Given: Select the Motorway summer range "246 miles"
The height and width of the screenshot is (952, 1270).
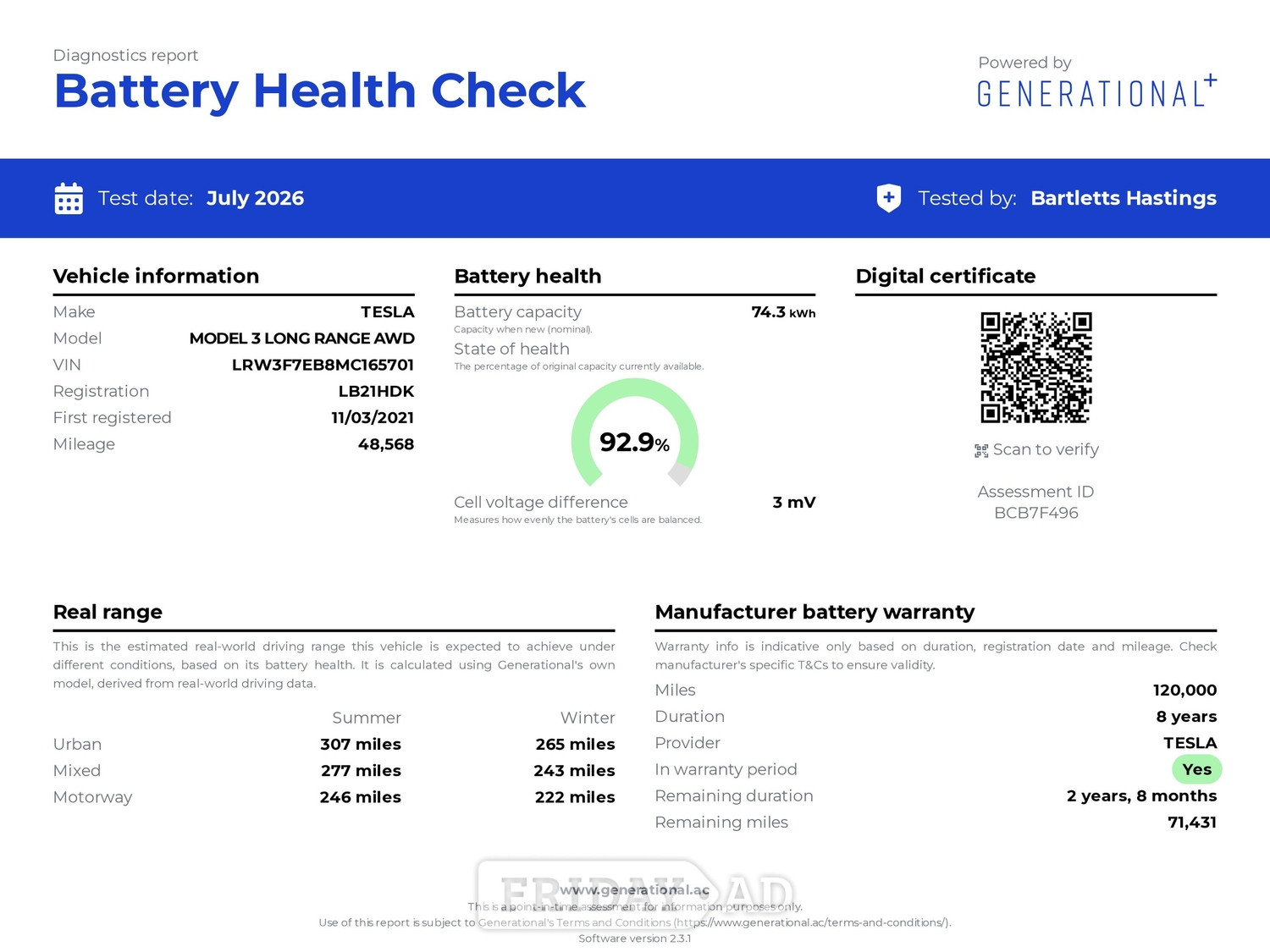Looking at the screenshot, I should click(361, 797).
